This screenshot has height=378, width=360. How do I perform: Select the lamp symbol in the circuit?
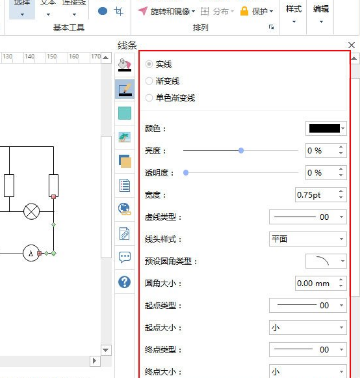pos(32,212)
